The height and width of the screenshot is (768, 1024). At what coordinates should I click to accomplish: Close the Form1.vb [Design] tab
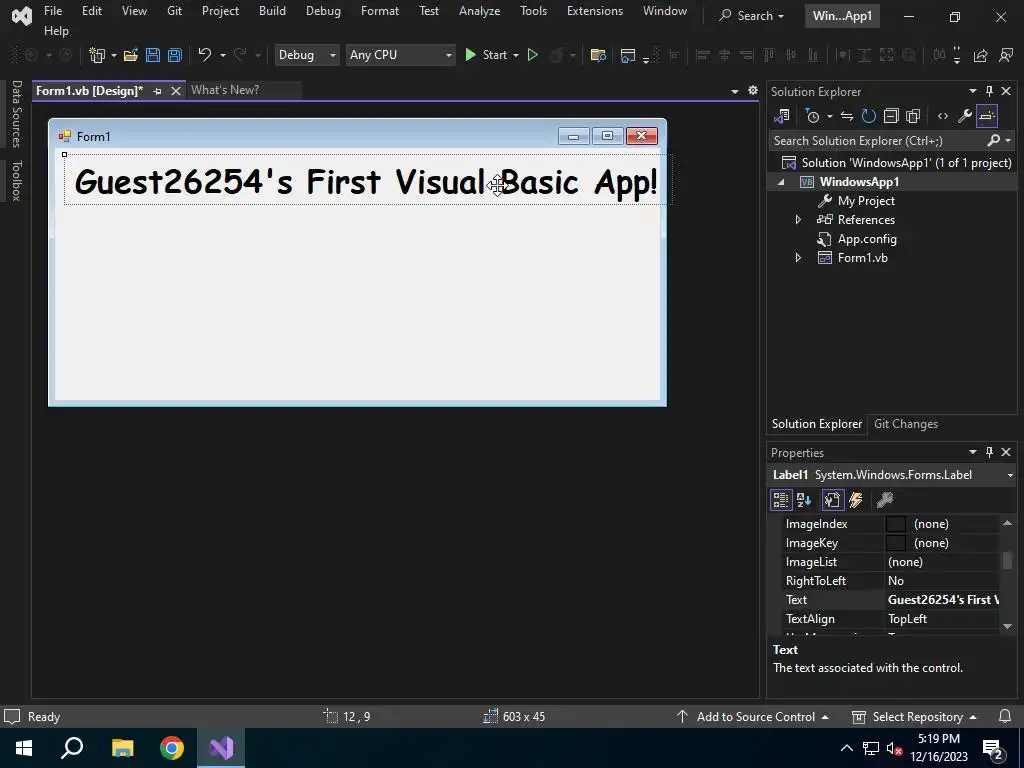click(x=176, y=91)
